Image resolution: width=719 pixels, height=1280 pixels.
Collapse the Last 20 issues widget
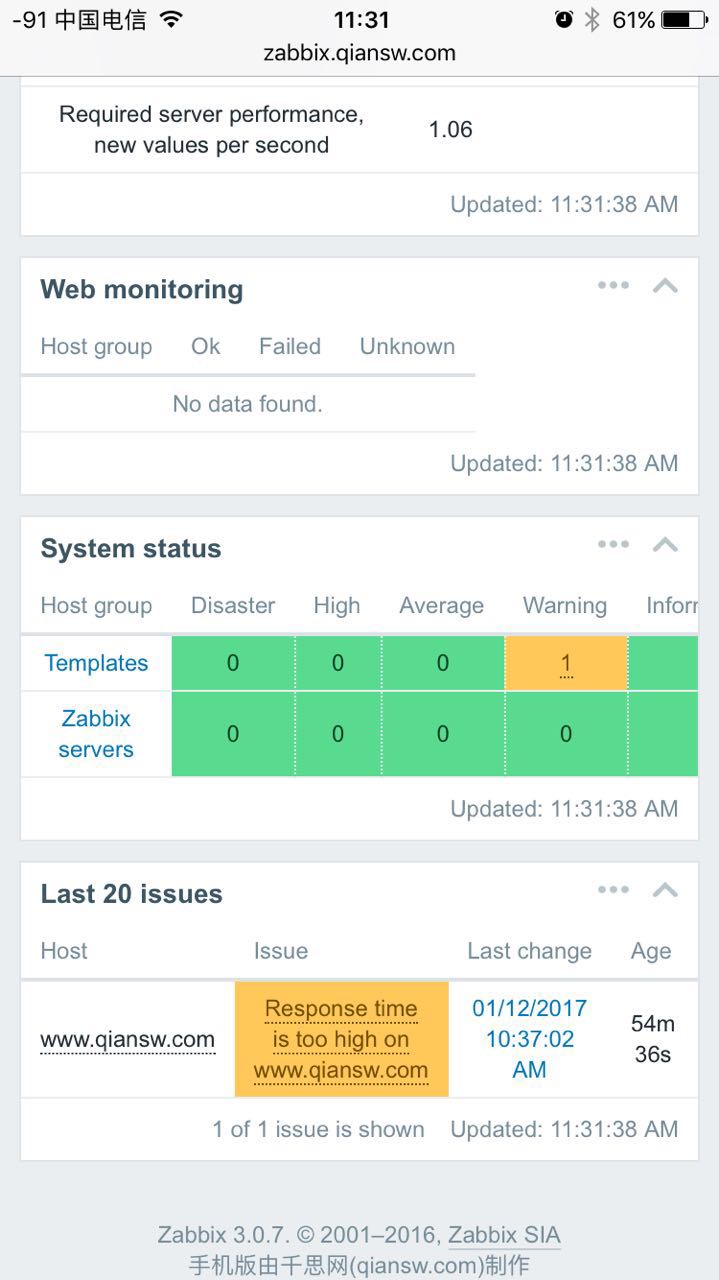pyautogui.click(x=665, y=890)
